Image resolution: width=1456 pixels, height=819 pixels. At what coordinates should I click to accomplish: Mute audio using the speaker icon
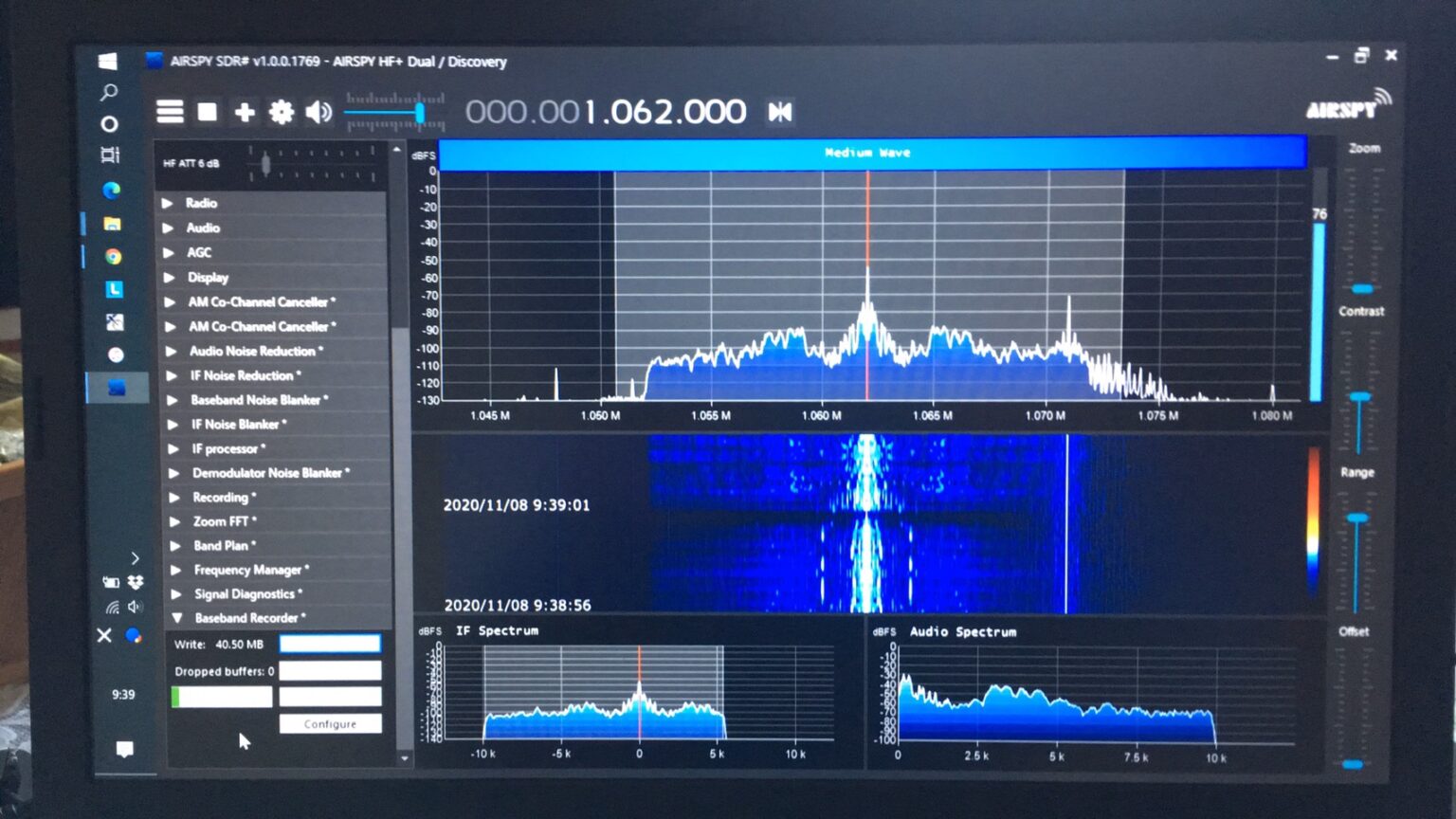coord(318,112)
